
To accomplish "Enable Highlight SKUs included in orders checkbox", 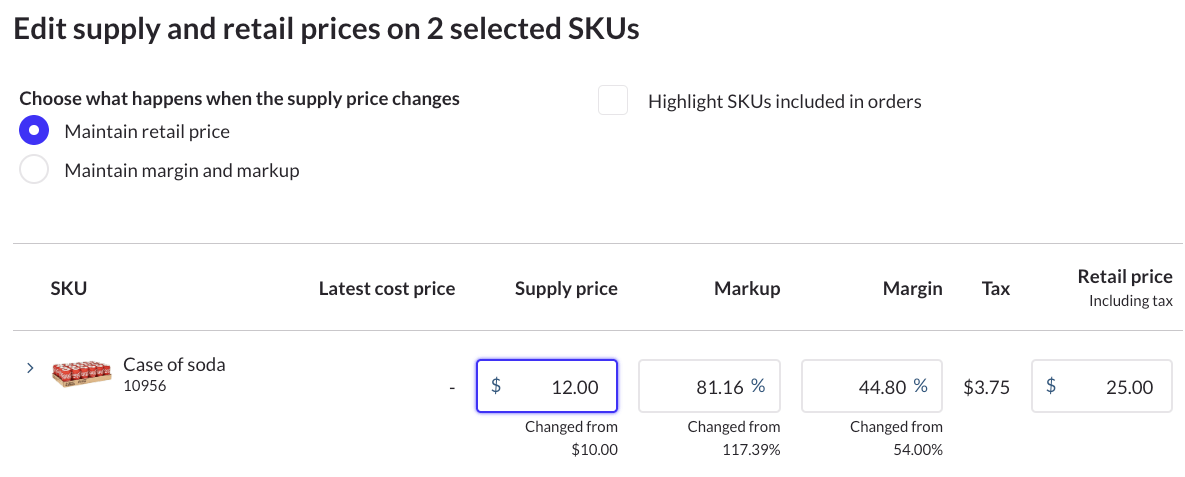I will 613,101.
